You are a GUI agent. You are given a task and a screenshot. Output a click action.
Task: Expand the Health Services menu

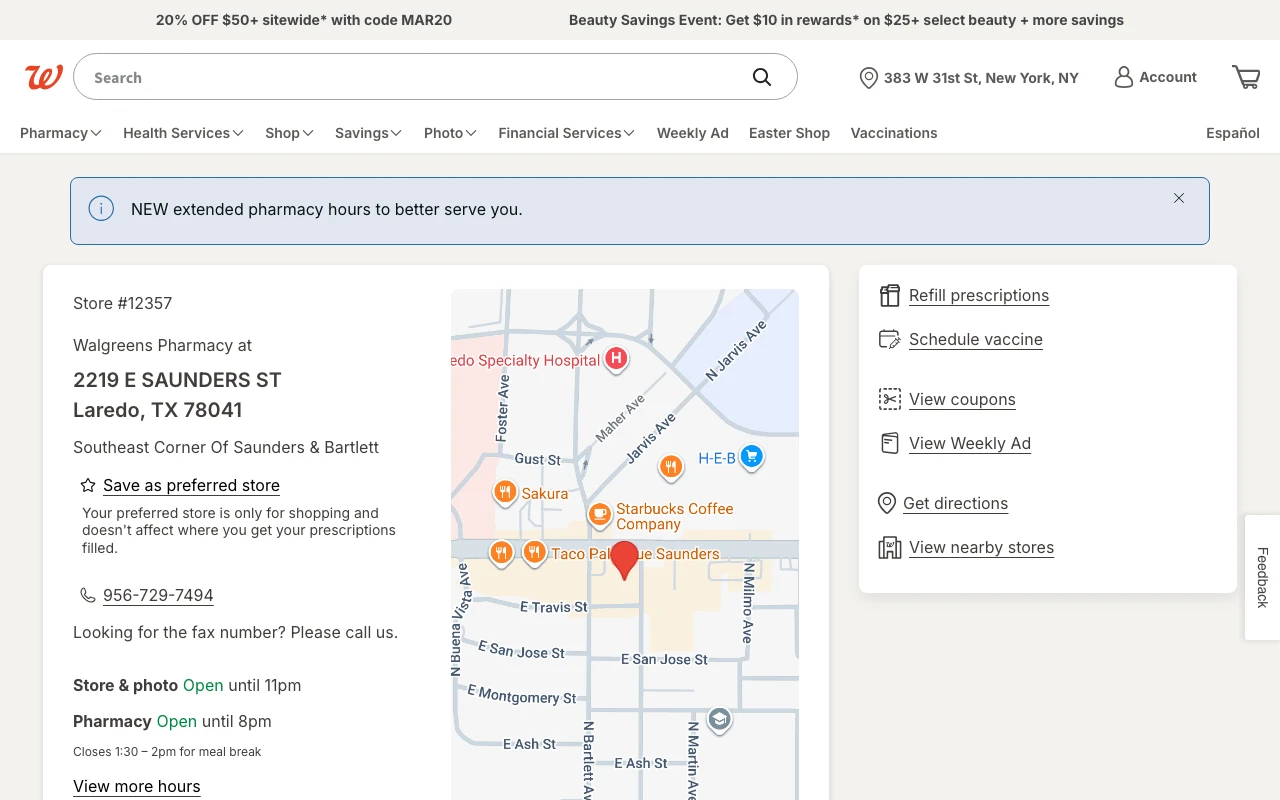coord(183,133)
